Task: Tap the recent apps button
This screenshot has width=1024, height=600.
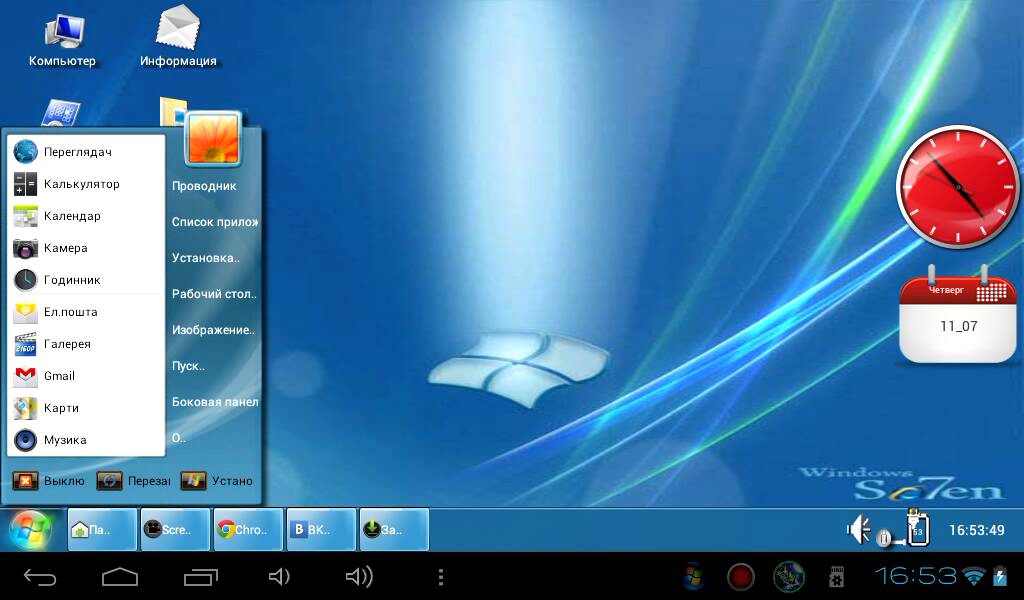Action: 200,577
